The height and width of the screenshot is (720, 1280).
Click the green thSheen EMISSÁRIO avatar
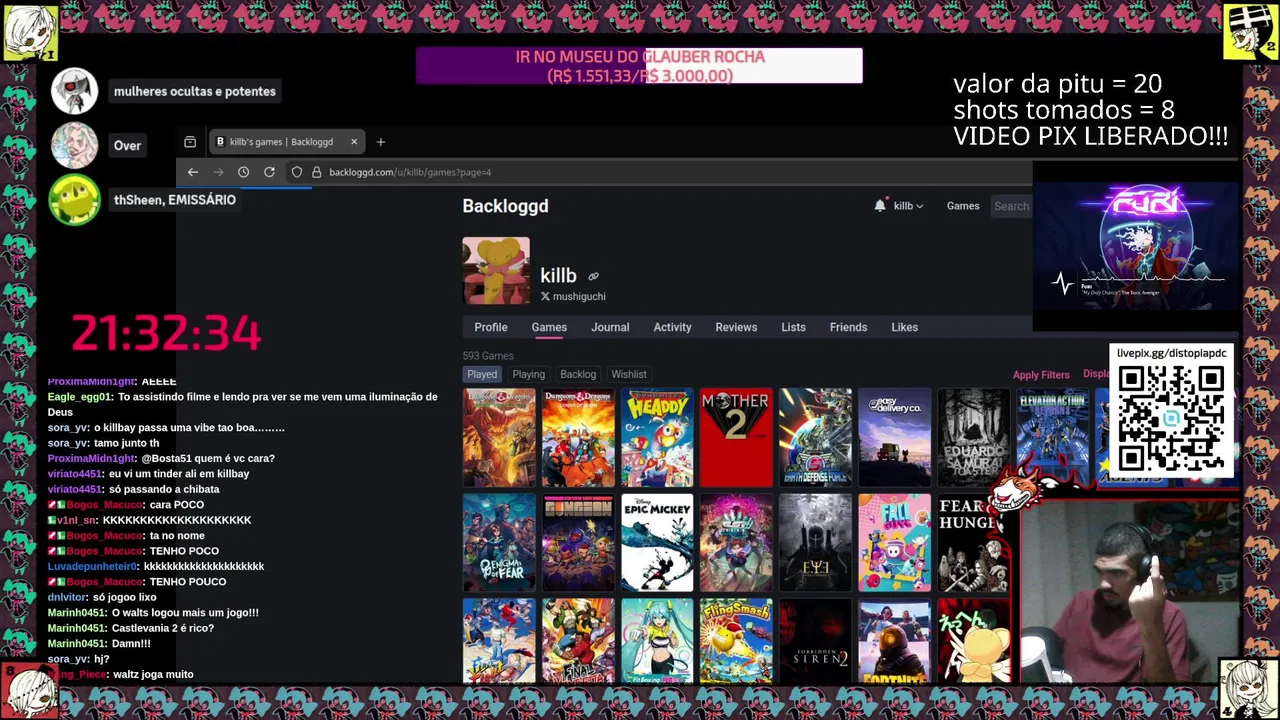[75, 200]
